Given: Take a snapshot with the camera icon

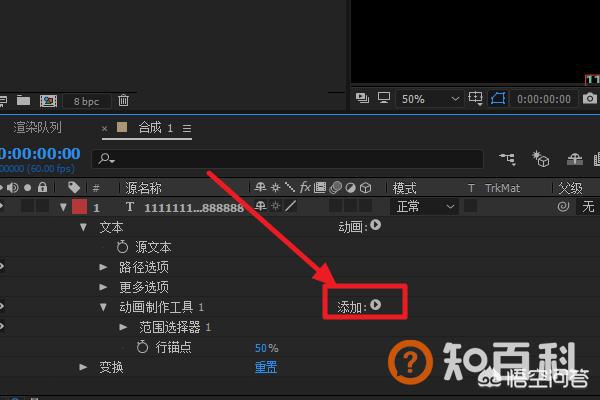Looking at the screenshot, I should (x=590, y=99).
